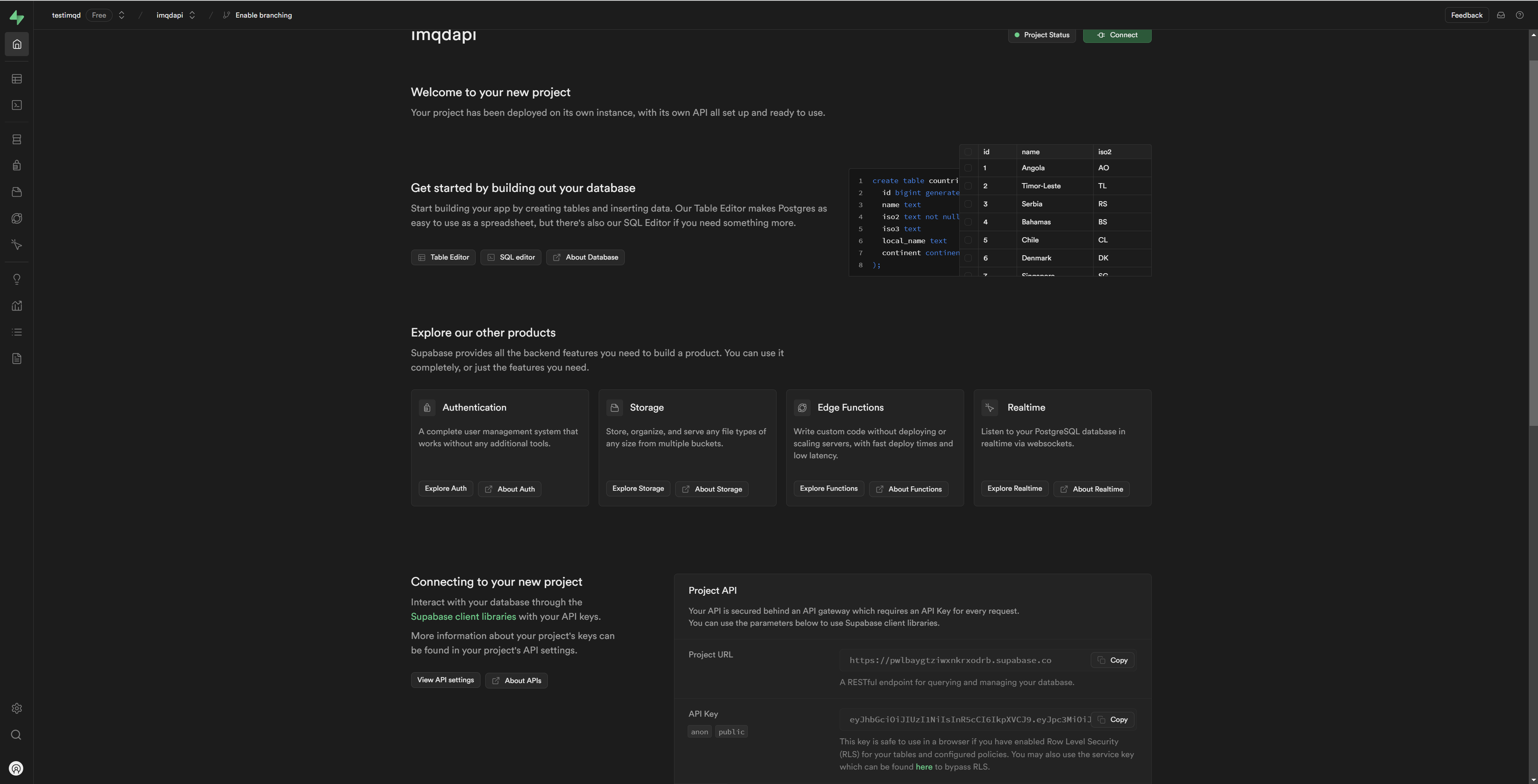
Task: Open Table Editor from the sidebar
Action: coord(17,79)
